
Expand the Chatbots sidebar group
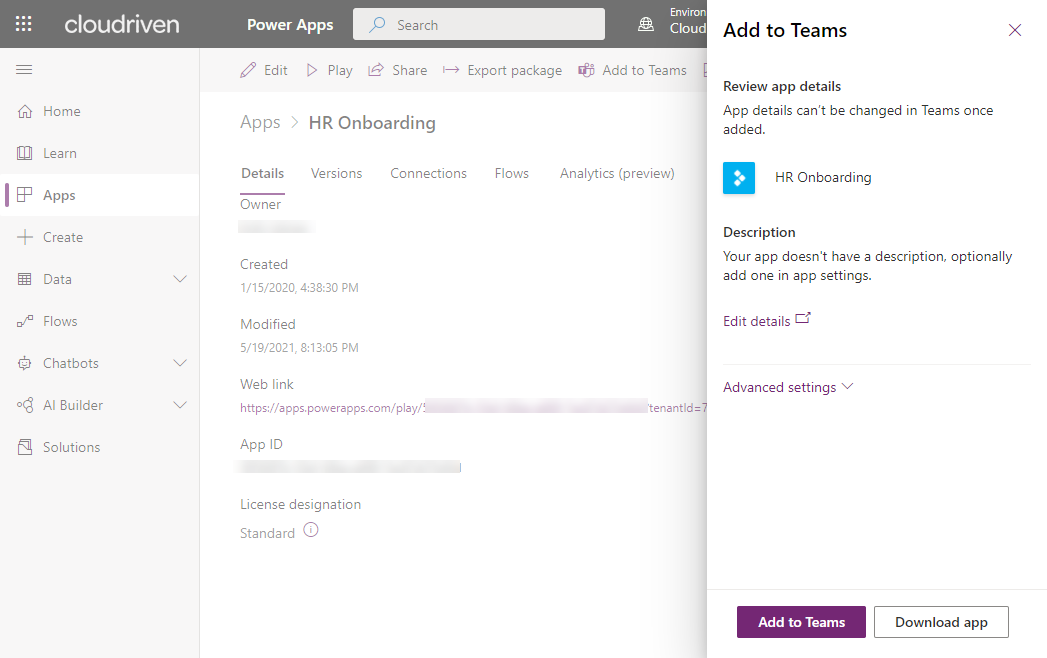(x=180, y=363)
